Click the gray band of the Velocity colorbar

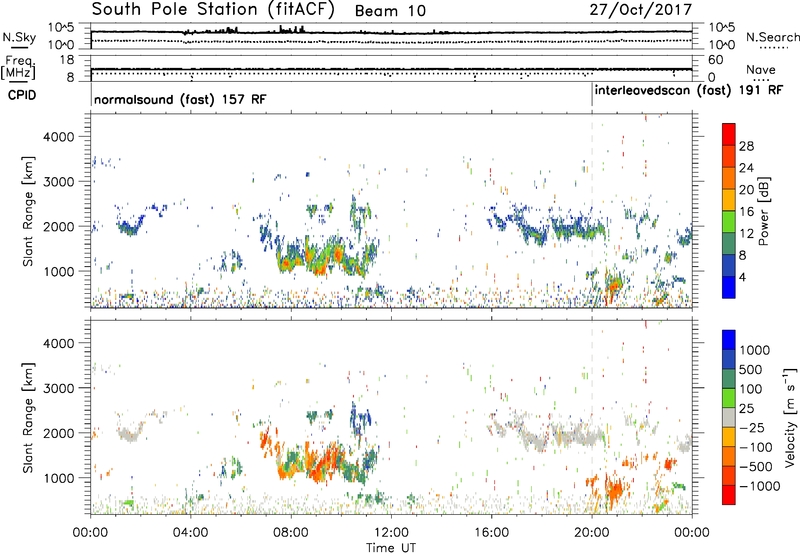[729, 417]
